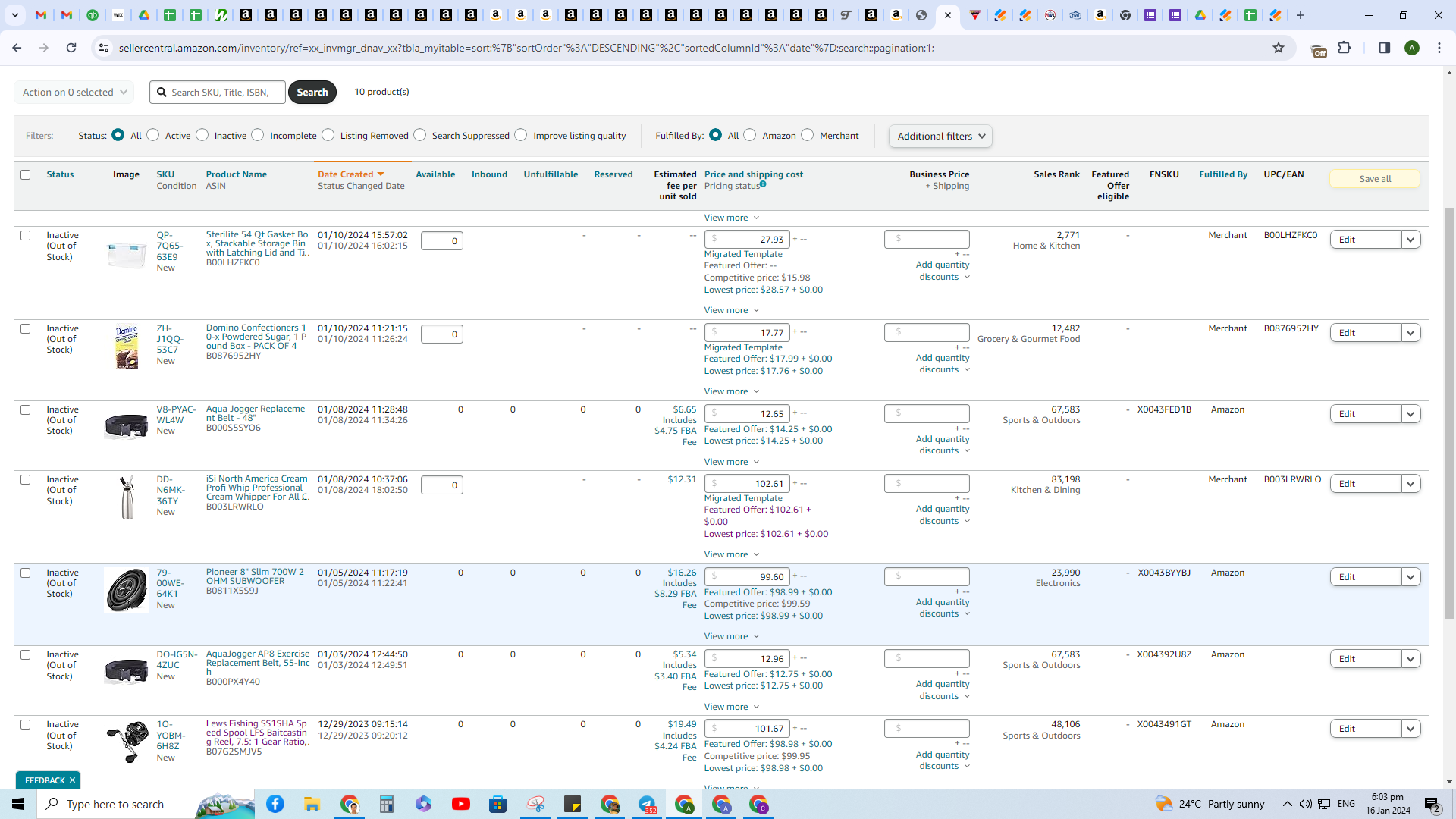Image resolution: width=1456 pixels, height=819 pixels.
Task: Open YouTube from the taskbar
Action: [461, 804]
